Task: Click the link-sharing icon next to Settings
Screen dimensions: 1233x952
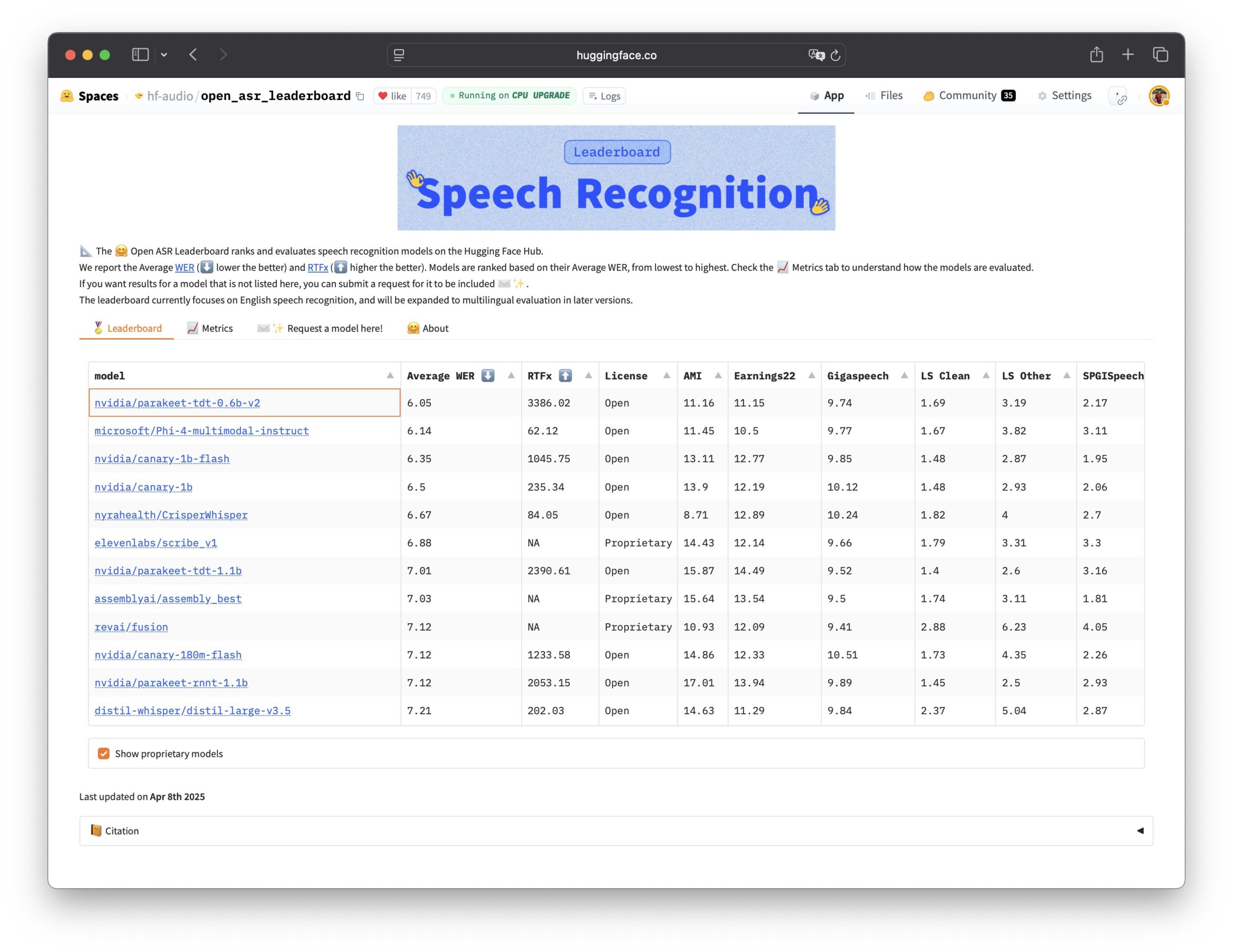Action: pos(1118,96)
